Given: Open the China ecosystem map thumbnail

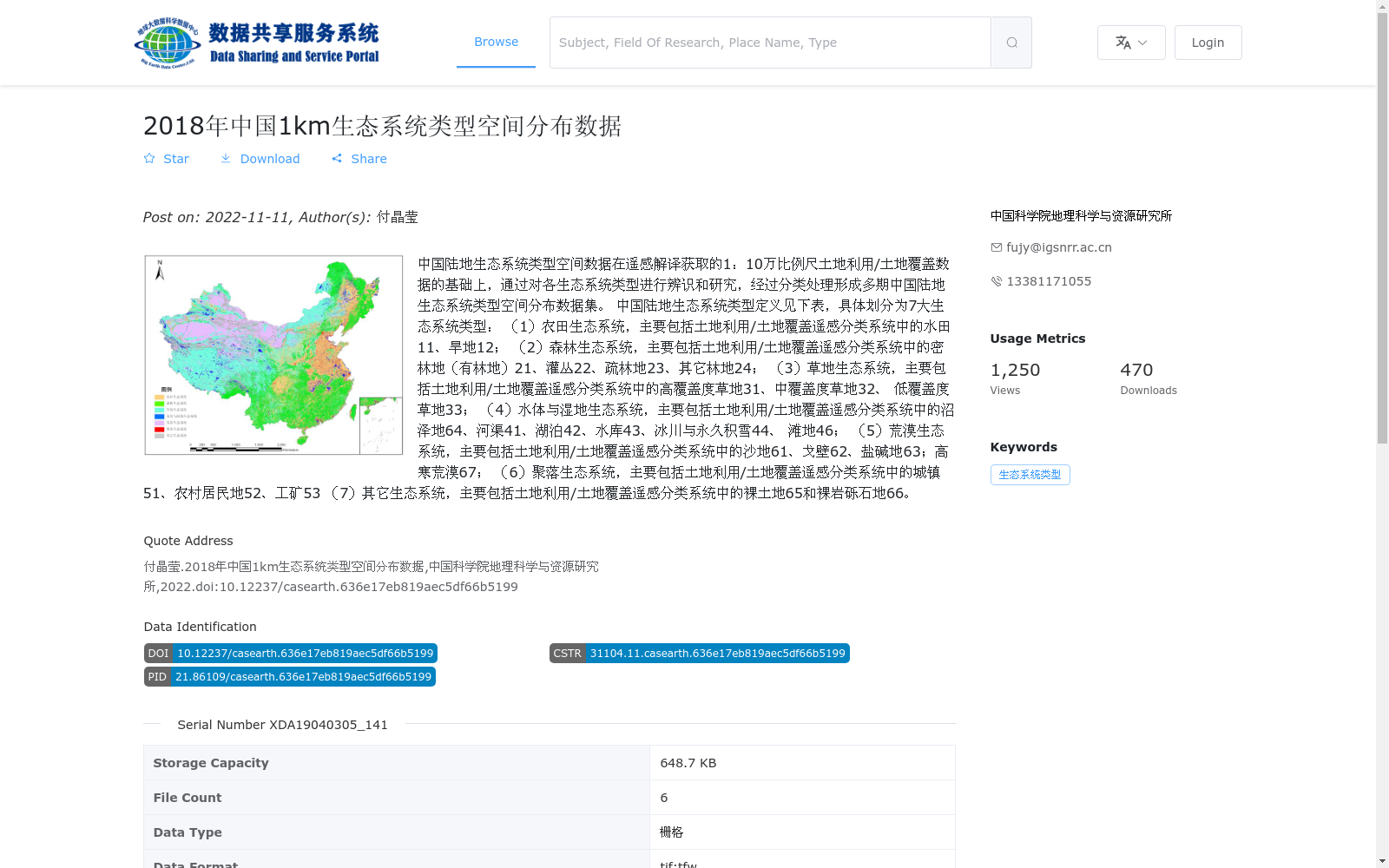Looking at the screenshot, I should tap(273, 355).
